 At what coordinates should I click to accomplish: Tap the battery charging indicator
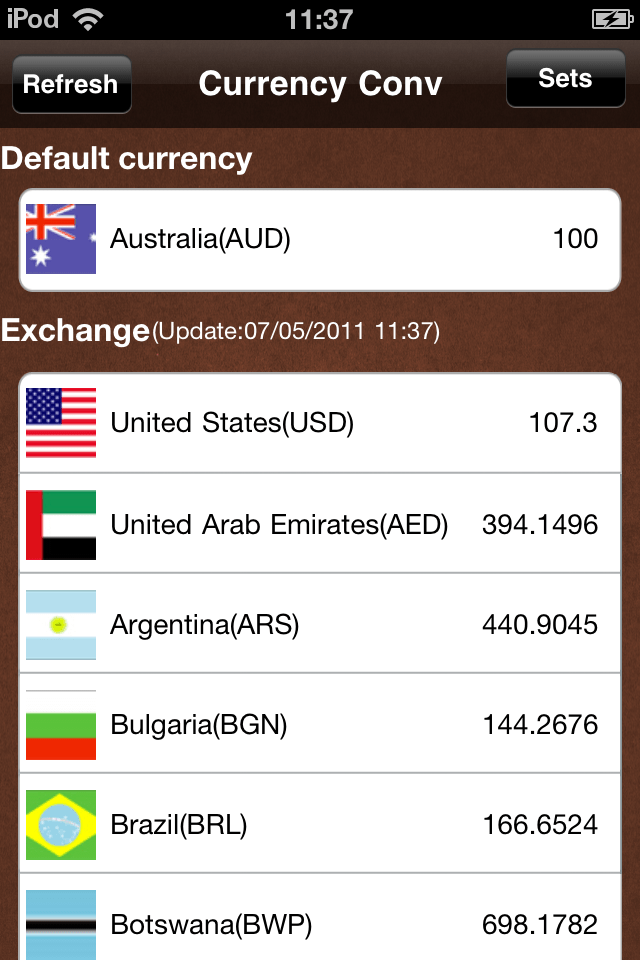pyautogui.click(x=612, y=20)
